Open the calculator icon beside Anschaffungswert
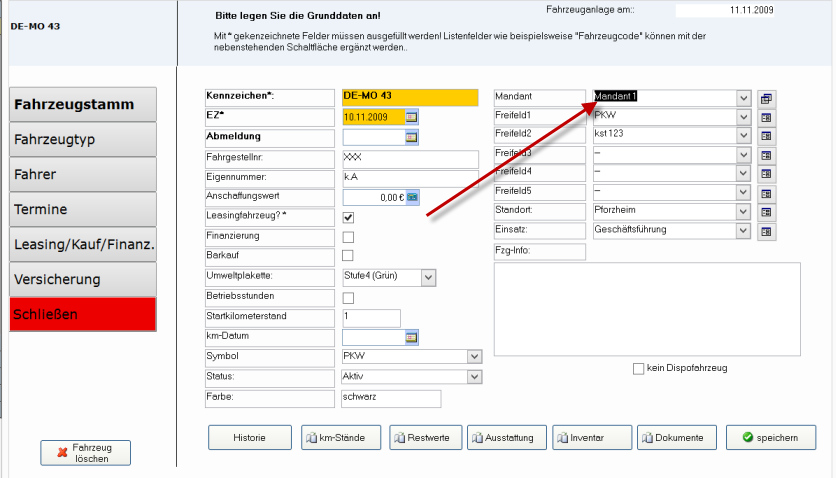This screenshot has height=478, width=836. pos(412,197)
